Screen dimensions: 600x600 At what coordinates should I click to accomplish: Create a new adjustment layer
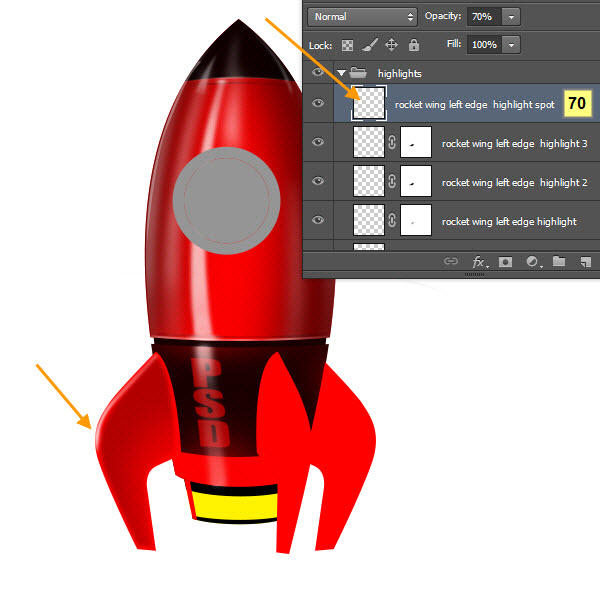click(x=532, y=262)
